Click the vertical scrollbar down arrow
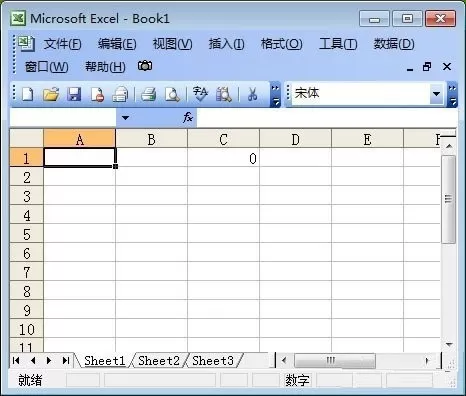Image resolution: width=466 pixels, height=396 pixels. [449, 344]
